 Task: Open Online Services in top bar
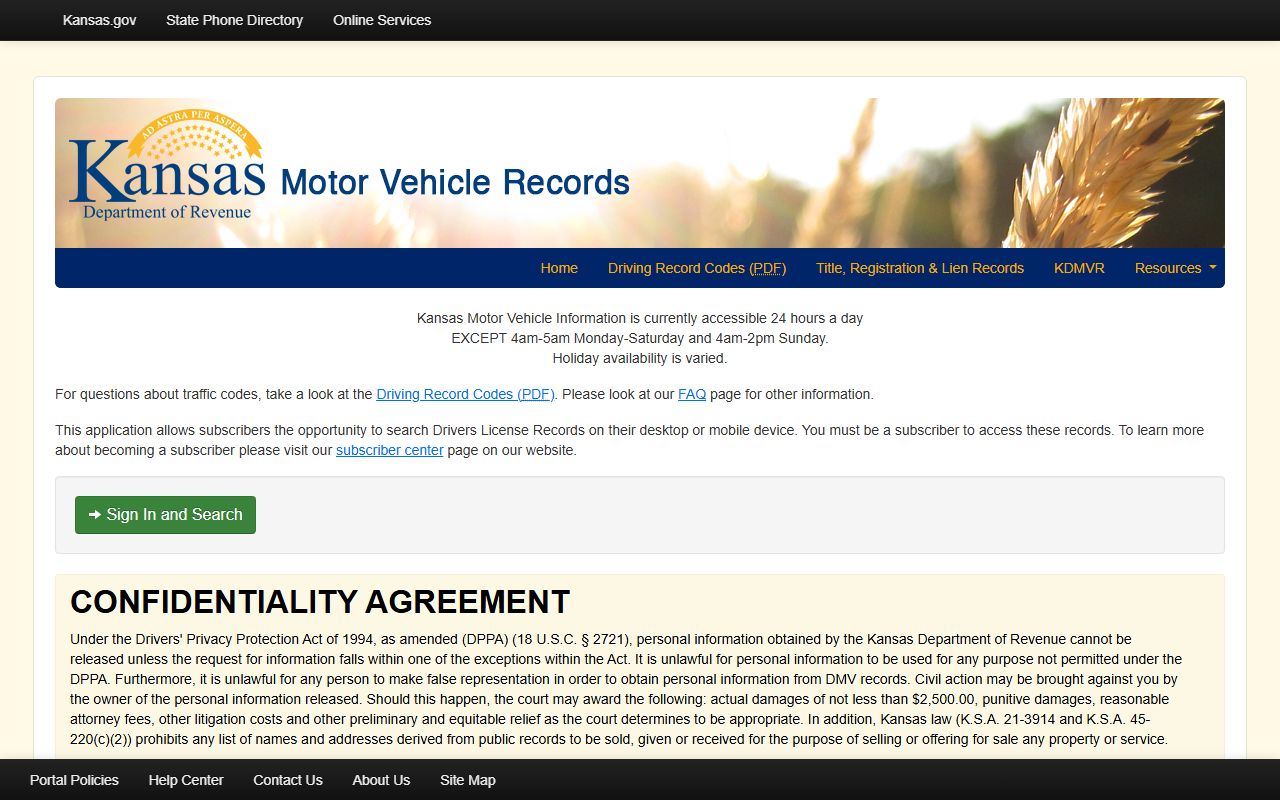[x=382, y=20]
